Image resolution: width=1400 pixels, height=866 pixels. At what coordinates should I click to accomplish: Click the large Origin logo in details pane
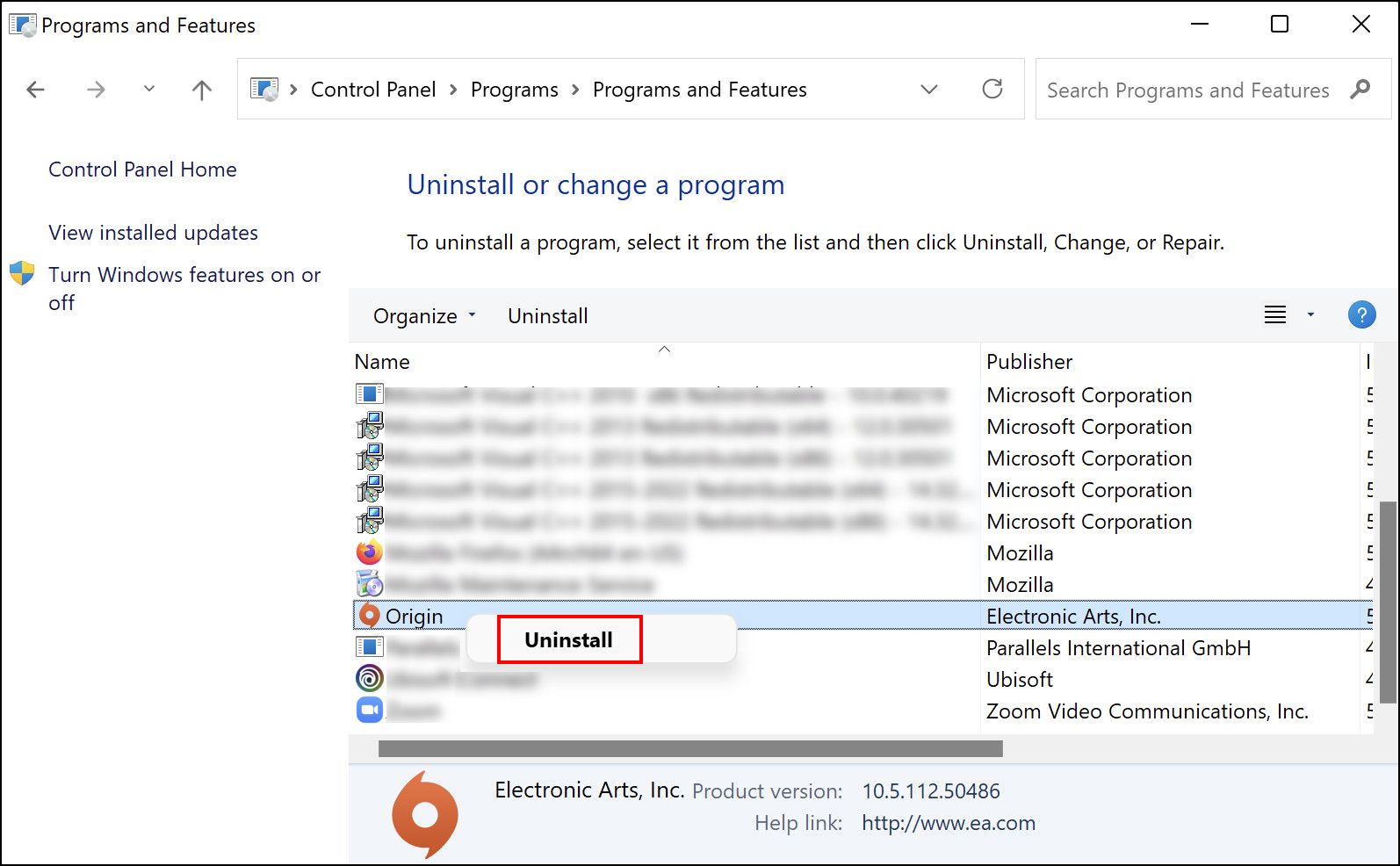click(x=425, y=815)
